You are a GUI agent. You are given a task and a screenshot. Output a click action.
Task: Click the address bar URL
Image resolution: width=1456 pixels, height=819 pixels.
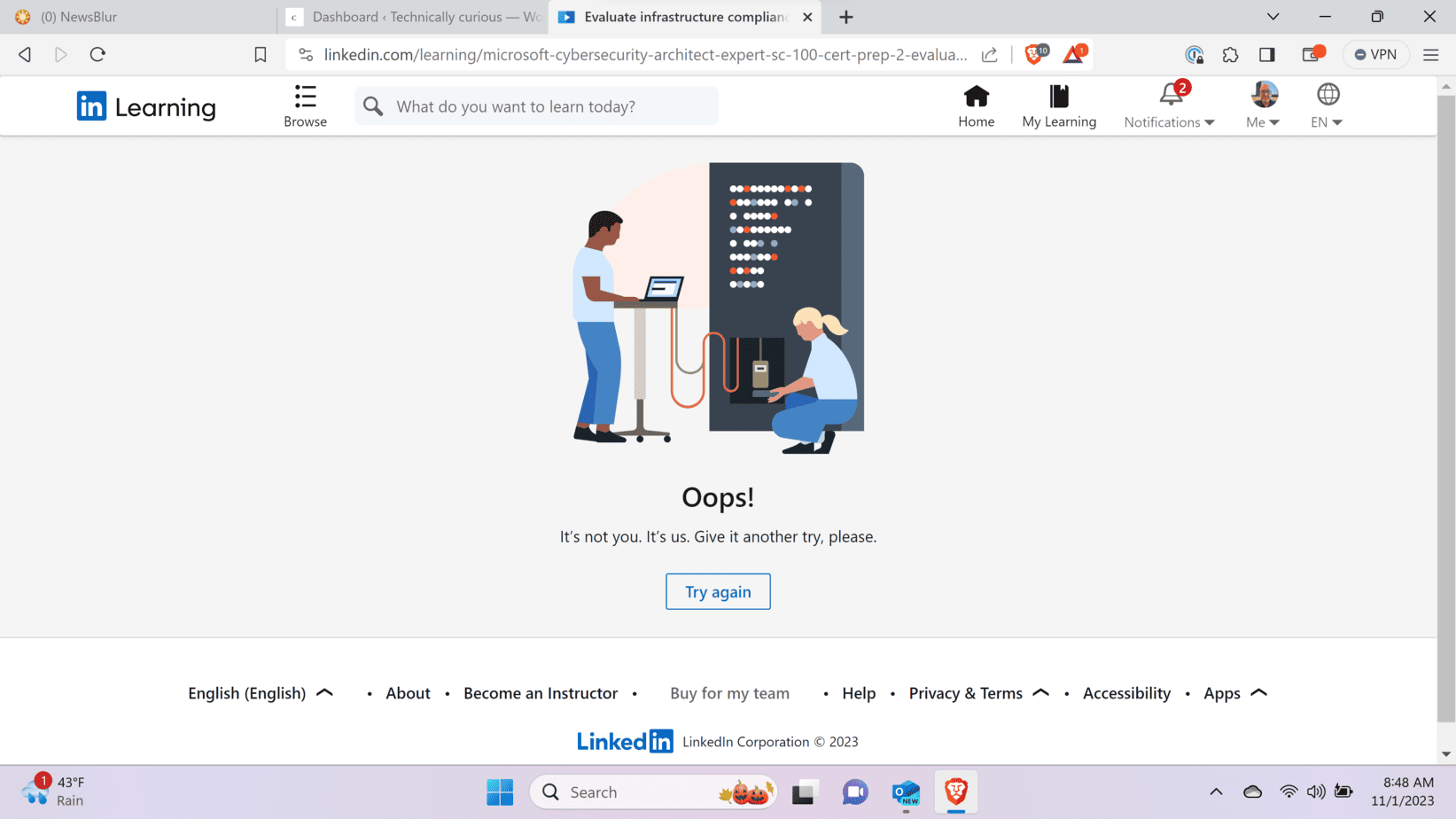(x=645, y=55)
